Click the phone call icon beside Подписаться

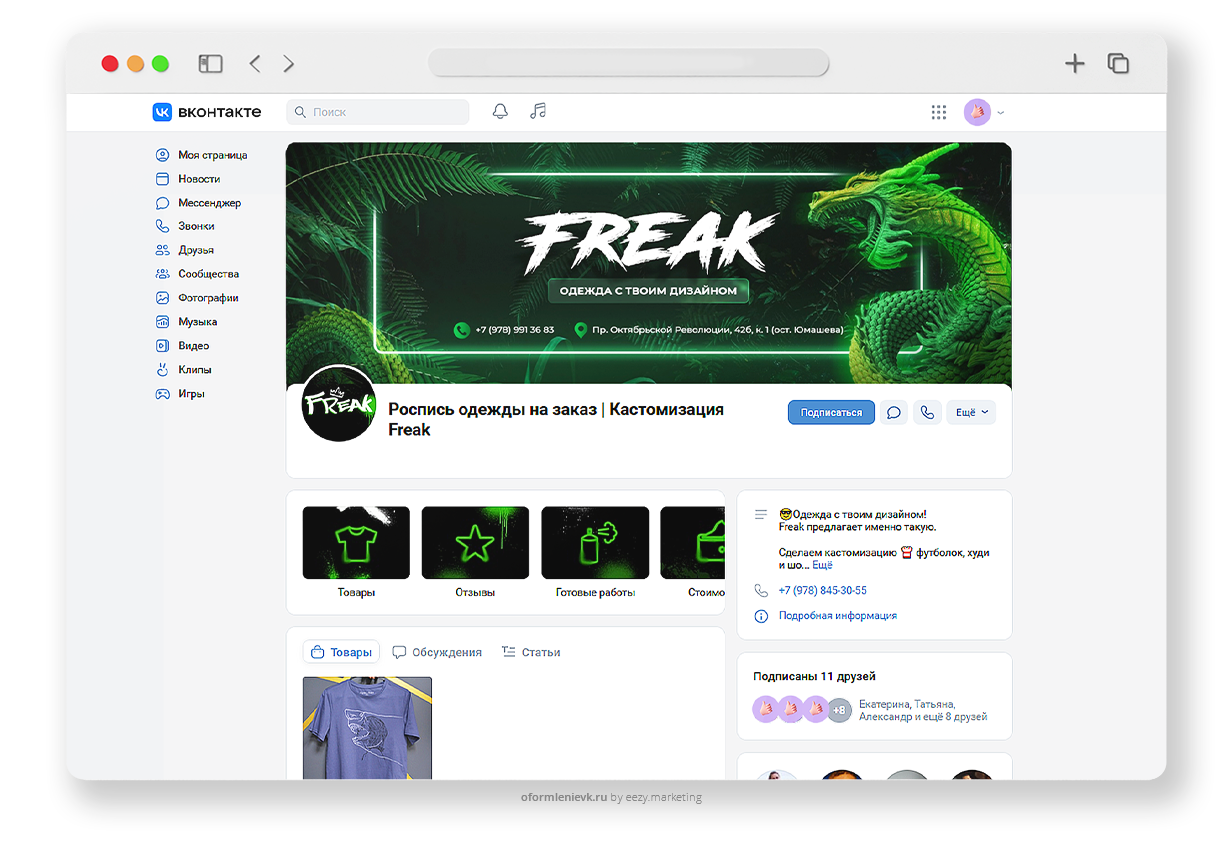pyautogui.click(x=927, y=413)
